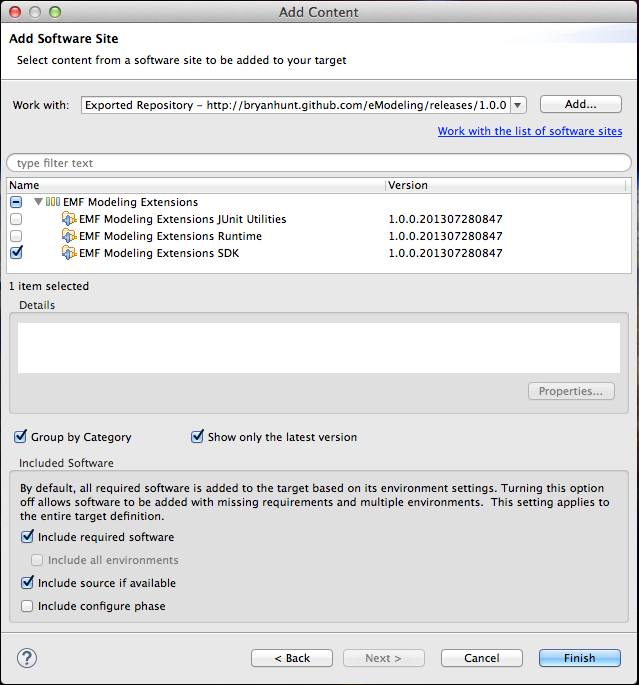Click the Cancel button
The width and height of the screenshot is (639, 685).
(x=481, y=658)
